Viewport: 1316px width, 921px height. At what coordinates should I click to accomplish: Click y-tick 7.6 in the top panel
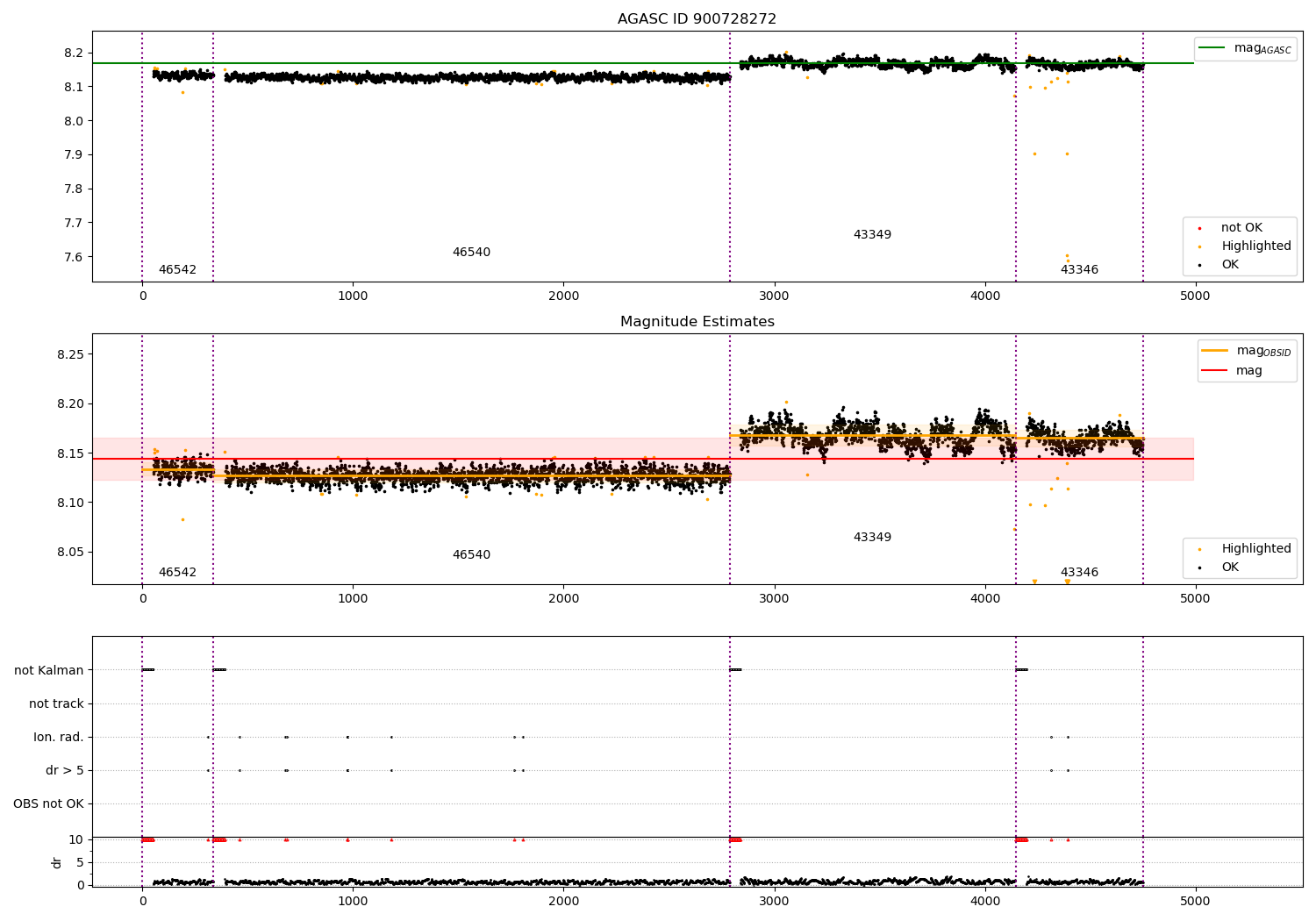(x=74, y=258)
